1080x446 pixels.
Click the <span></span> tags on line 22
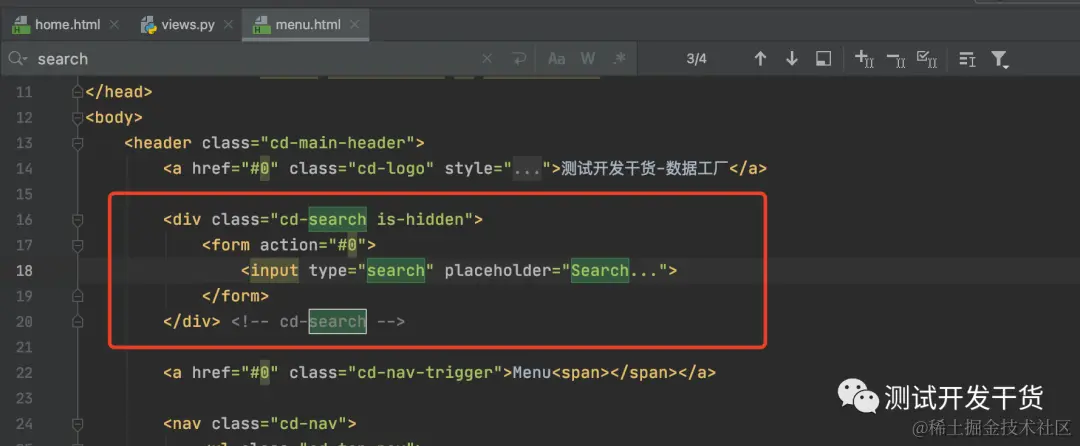point(615,372)
